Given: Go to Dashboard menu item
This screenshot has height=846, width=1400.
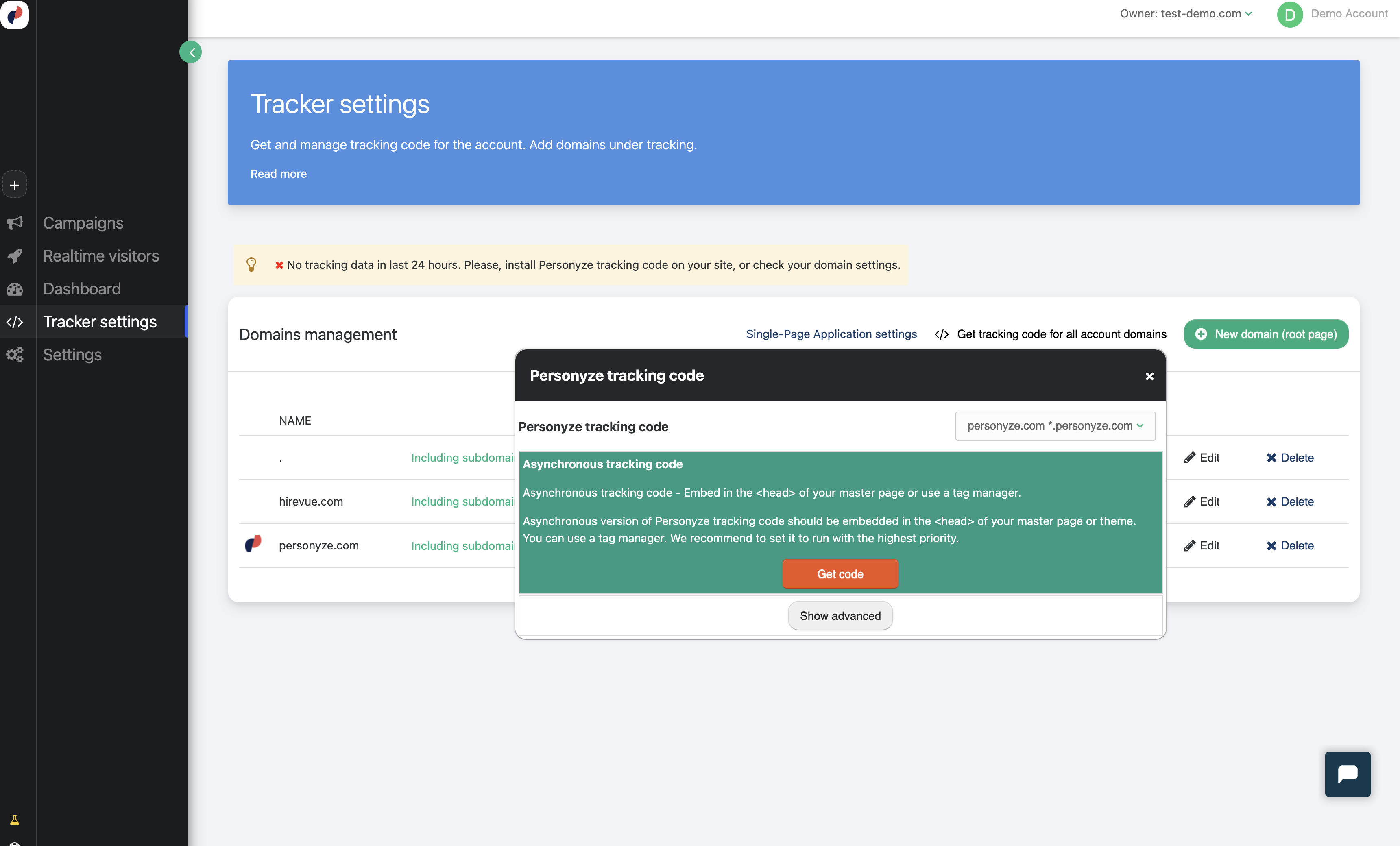Looking at the screenshot, I should [x=82, y=289].
